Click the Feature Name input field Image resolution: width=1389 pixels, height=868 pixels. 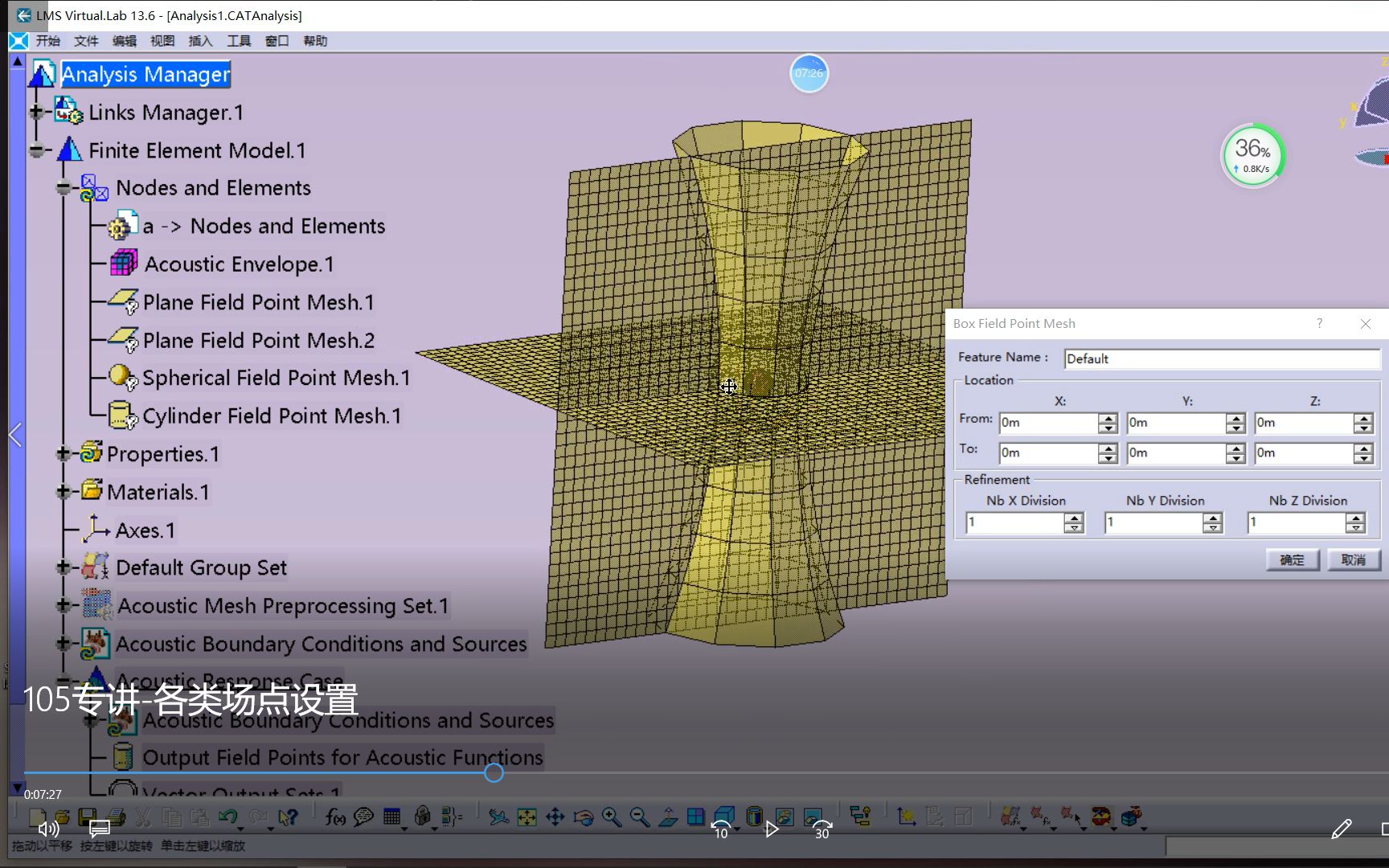click(x=1221, y=358)
